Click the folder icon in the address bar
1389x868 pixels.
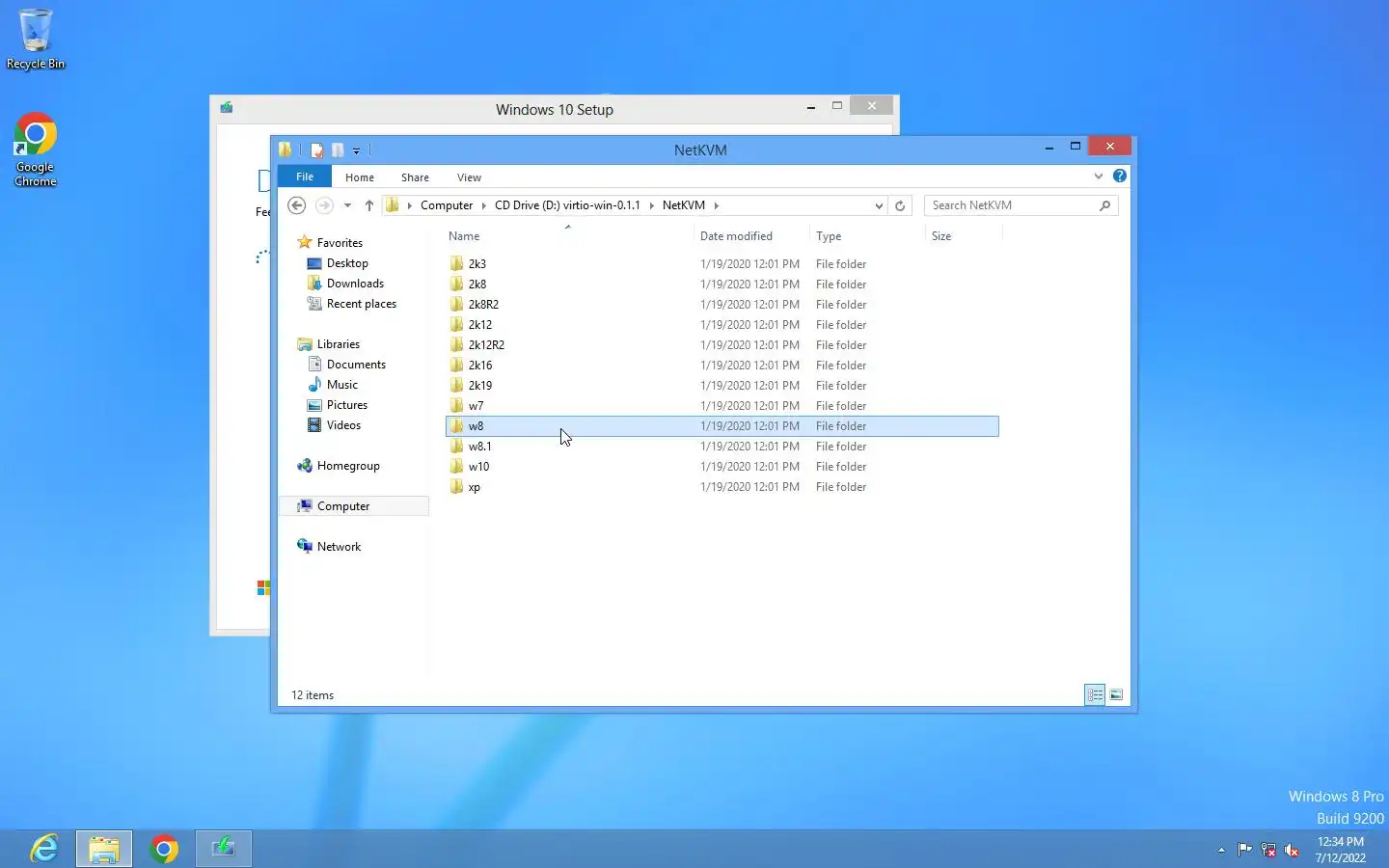[393, 205]
